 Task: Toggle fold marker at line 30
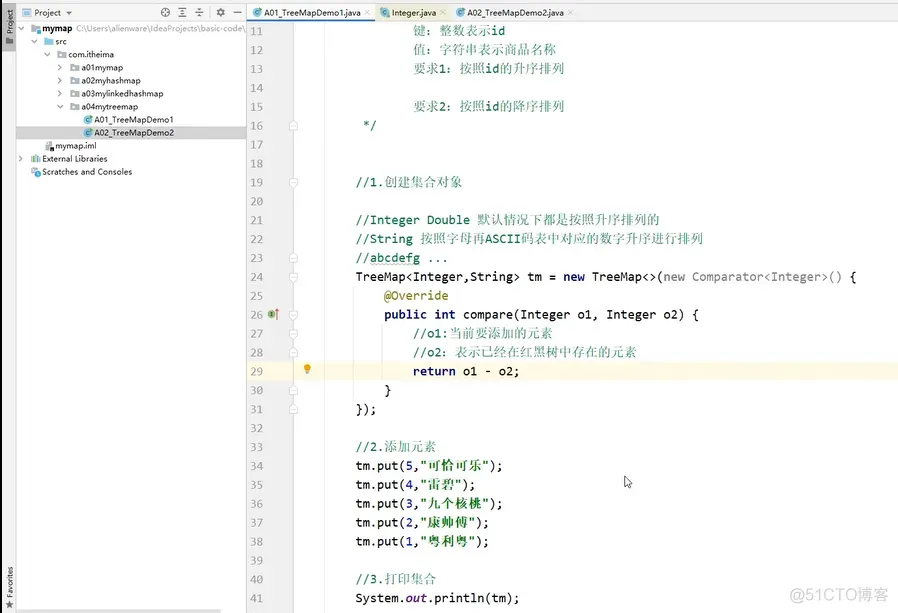(293, 390)
